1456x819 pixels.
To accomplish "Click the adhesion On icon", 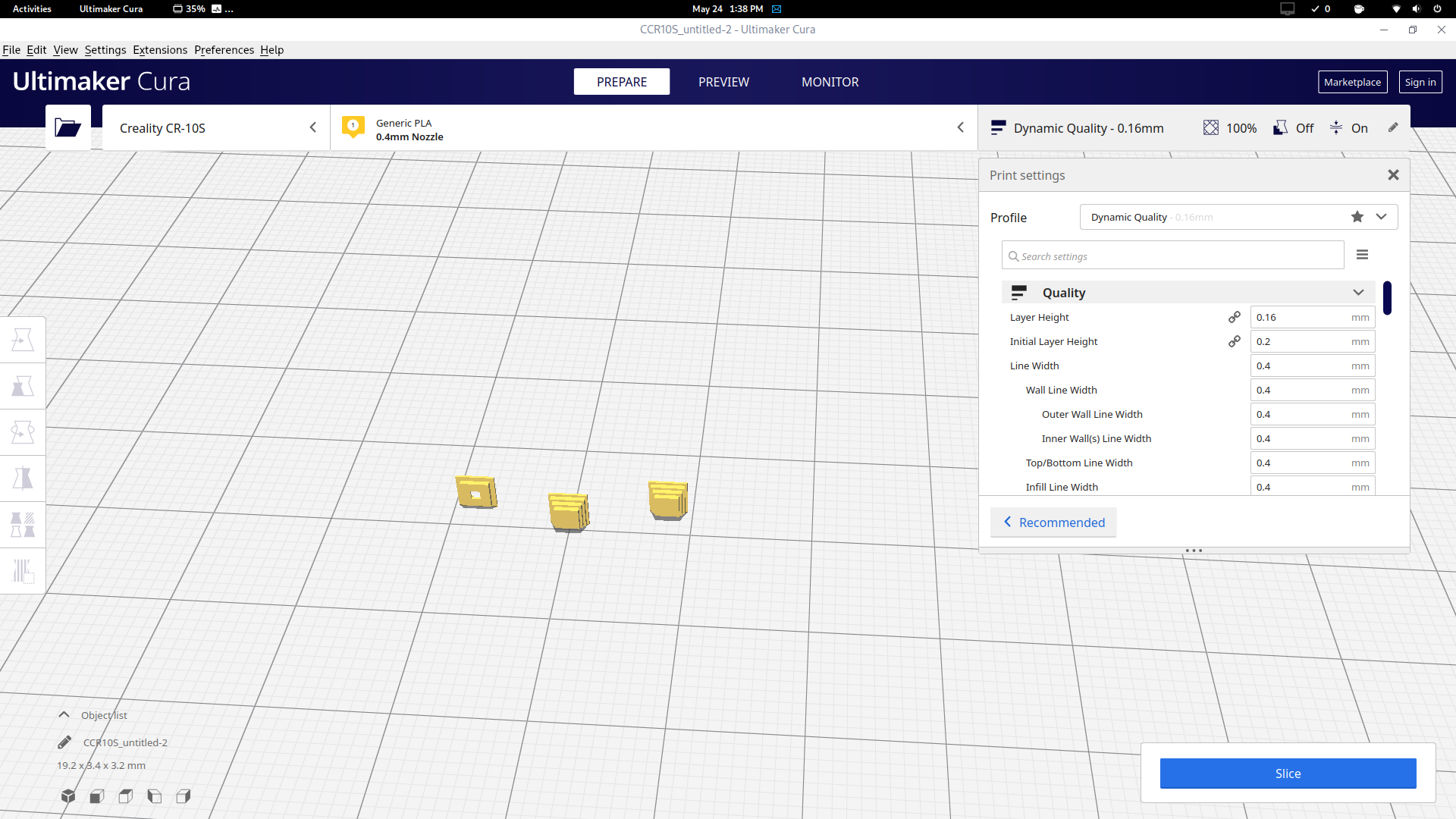I will [x=1336, y=127].
